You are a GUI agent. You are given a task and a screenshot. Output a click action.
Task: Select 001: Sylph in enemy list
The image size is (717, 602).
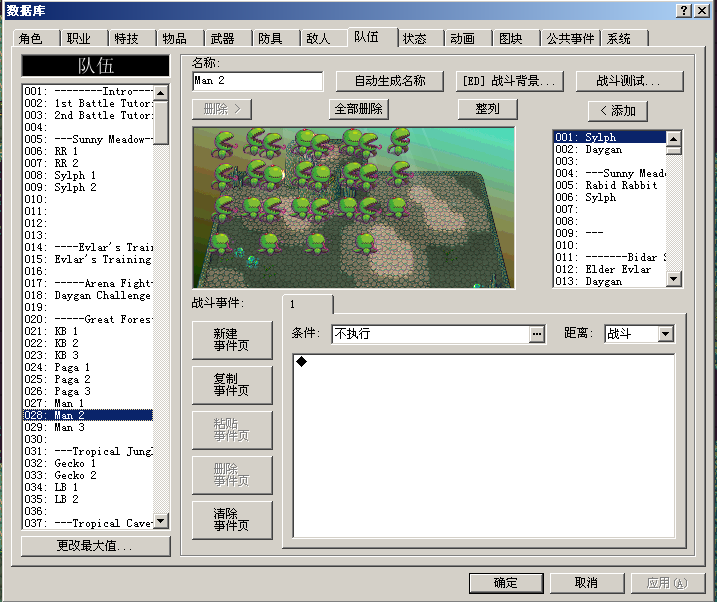pyautogui.click(x=610, y=137)
